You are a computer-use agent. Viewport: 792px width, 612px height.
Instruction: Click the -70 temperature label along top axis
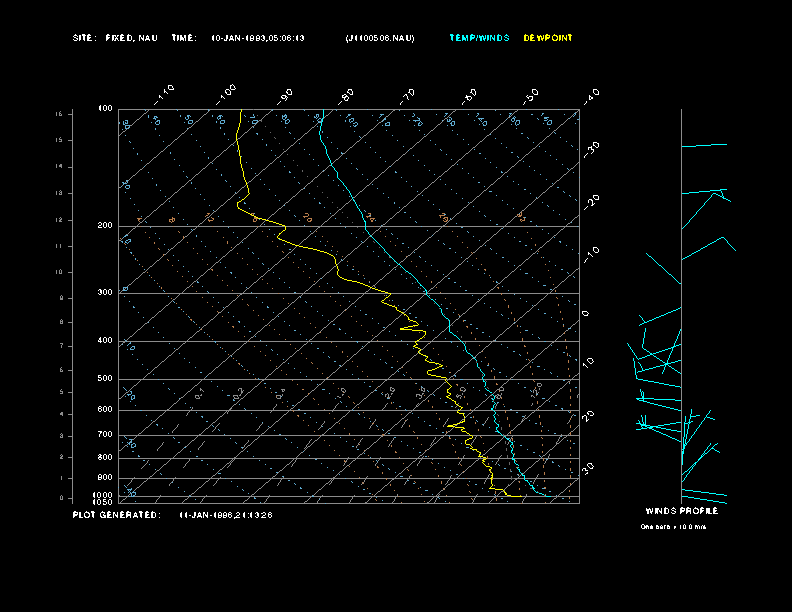click(407, 94)
